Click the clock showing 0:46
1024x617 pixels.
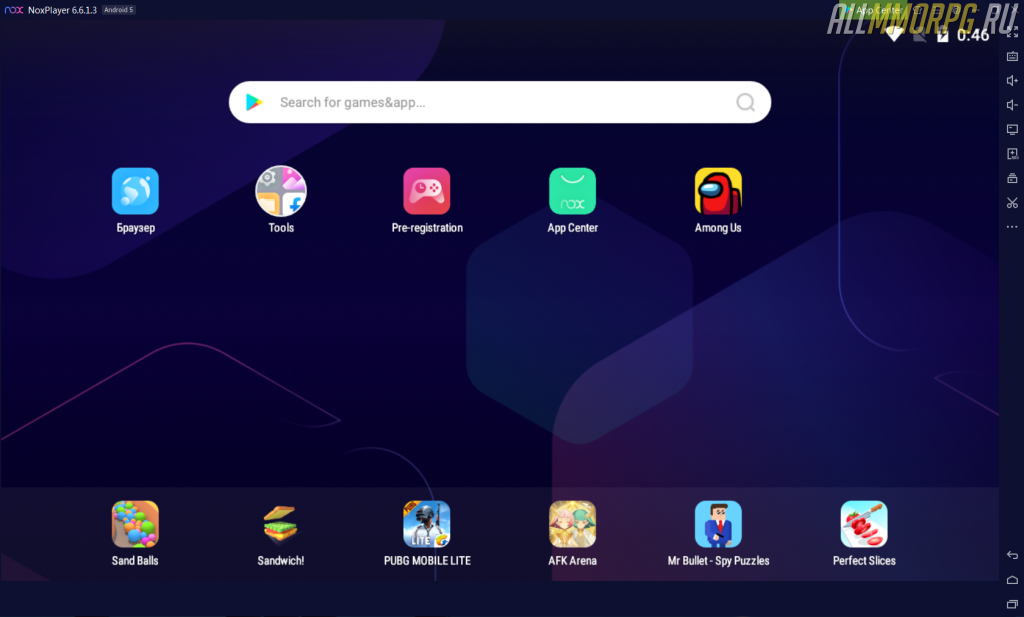[x=972, y=35]
